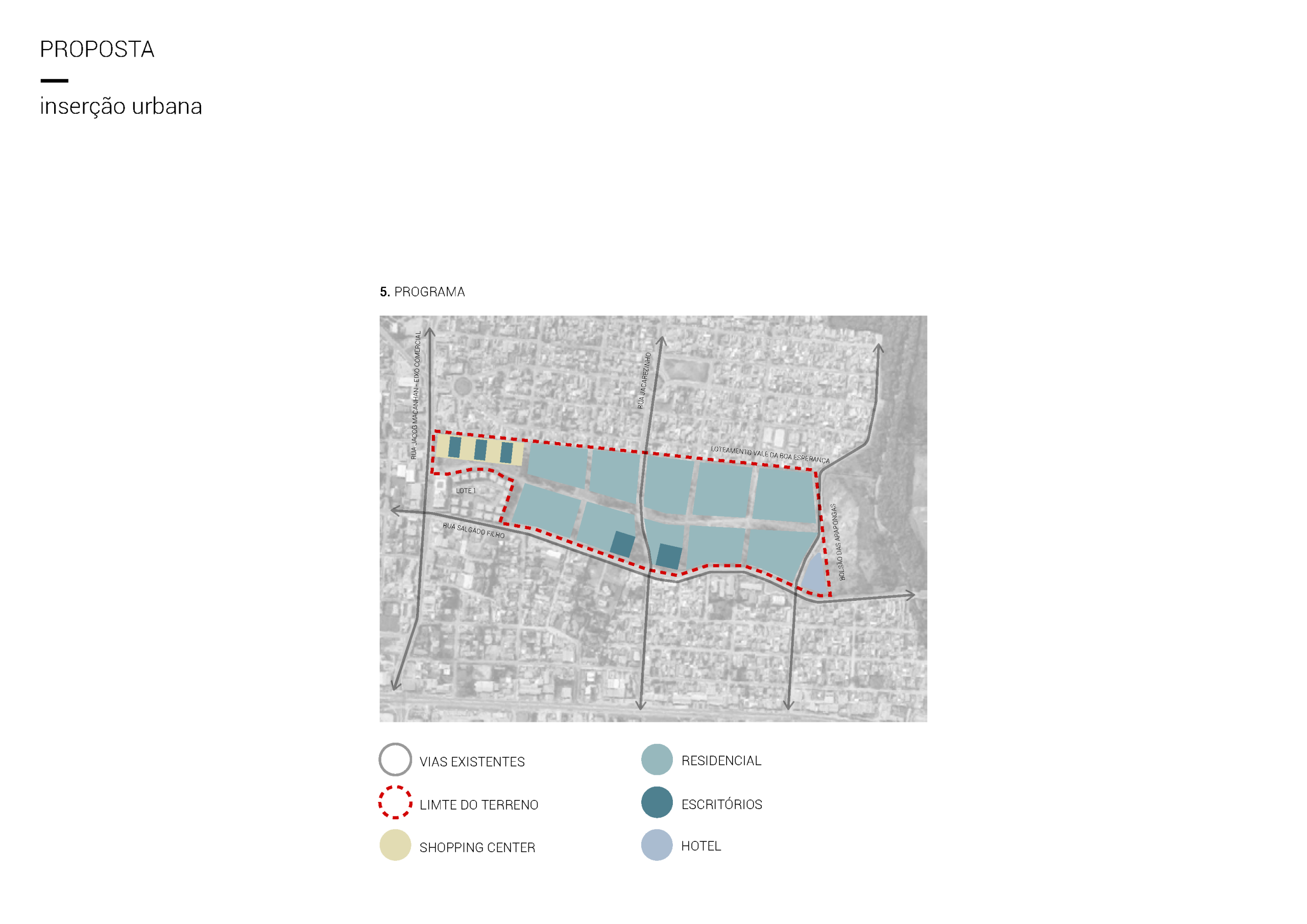Click the PROPOSTA page heading
This screenshot has width=1307, height=924.
point(97,50)
